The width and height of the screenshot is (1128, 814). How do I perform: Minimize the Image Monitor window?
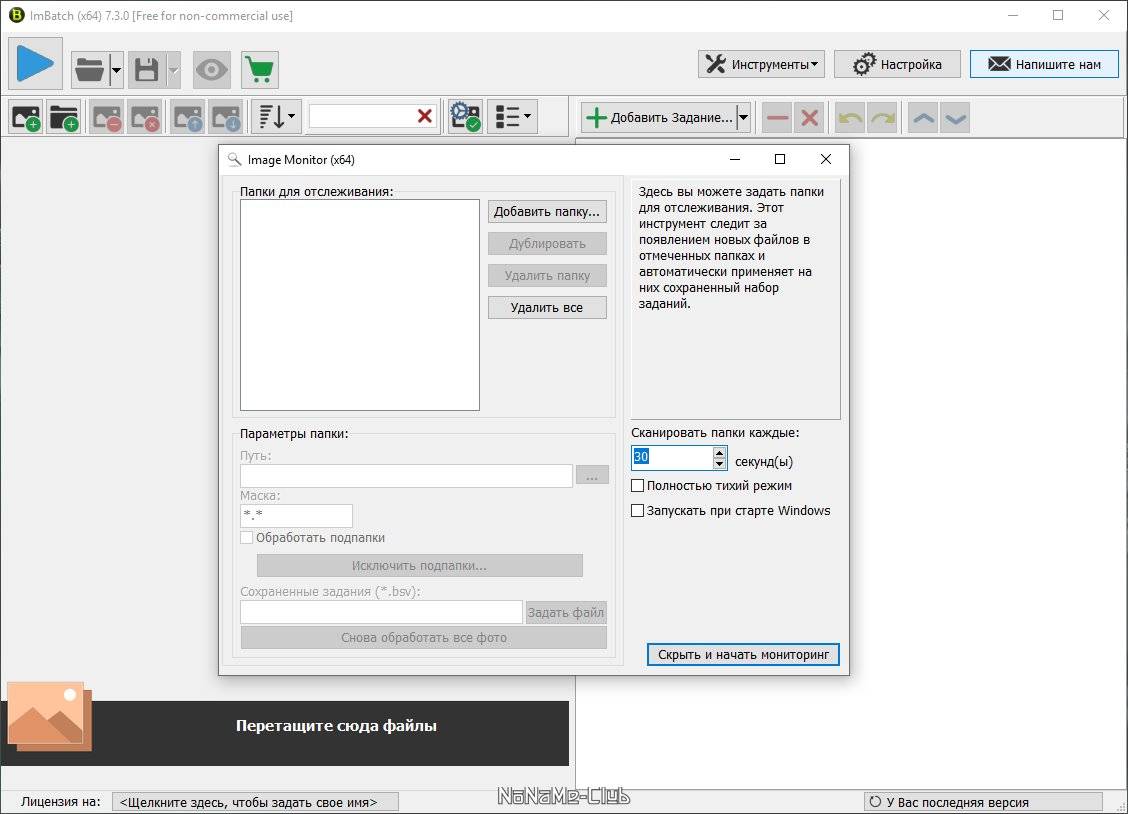pyautogui.click(x=734, y=159)
